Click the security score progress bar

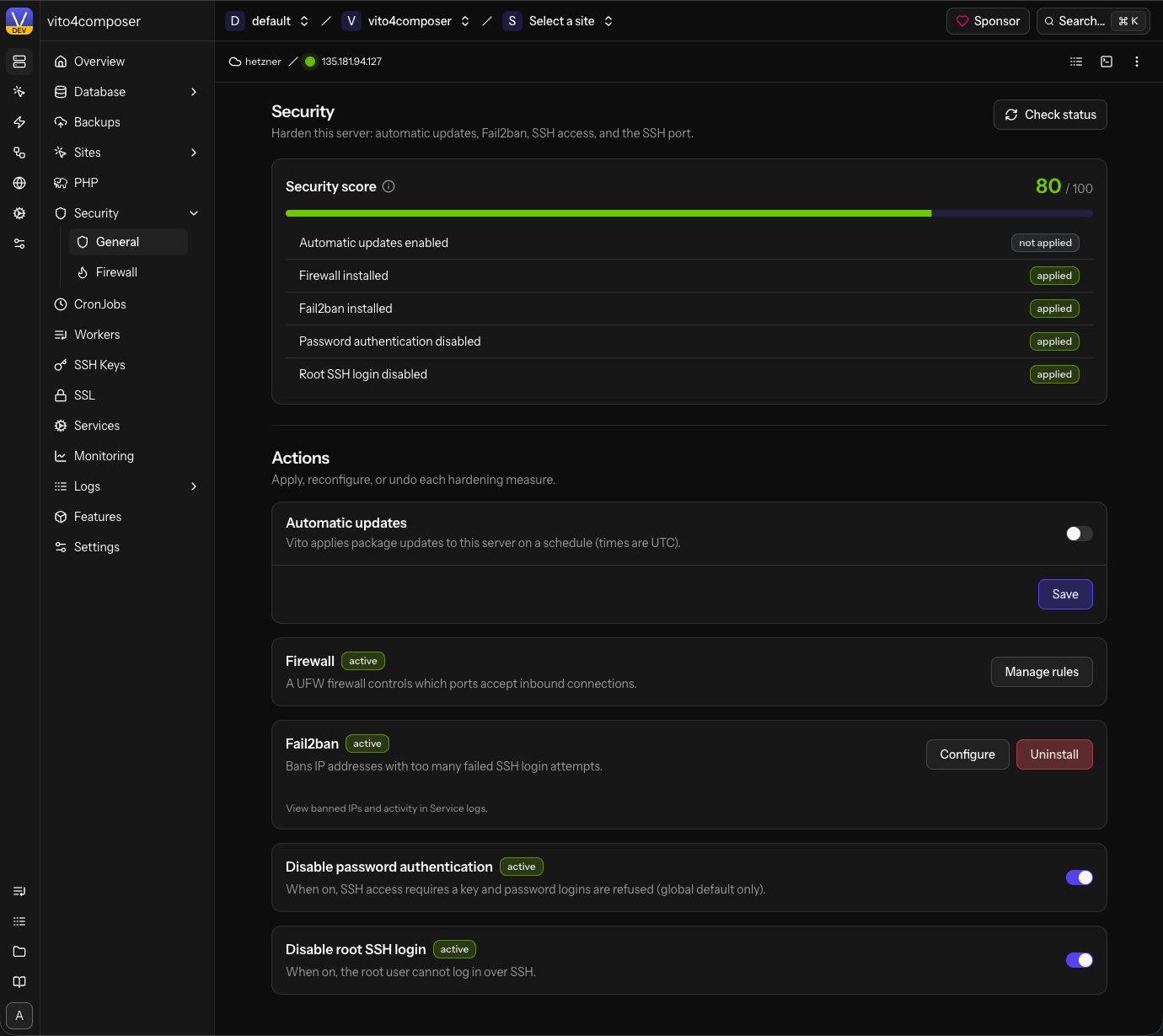(689, 213)
